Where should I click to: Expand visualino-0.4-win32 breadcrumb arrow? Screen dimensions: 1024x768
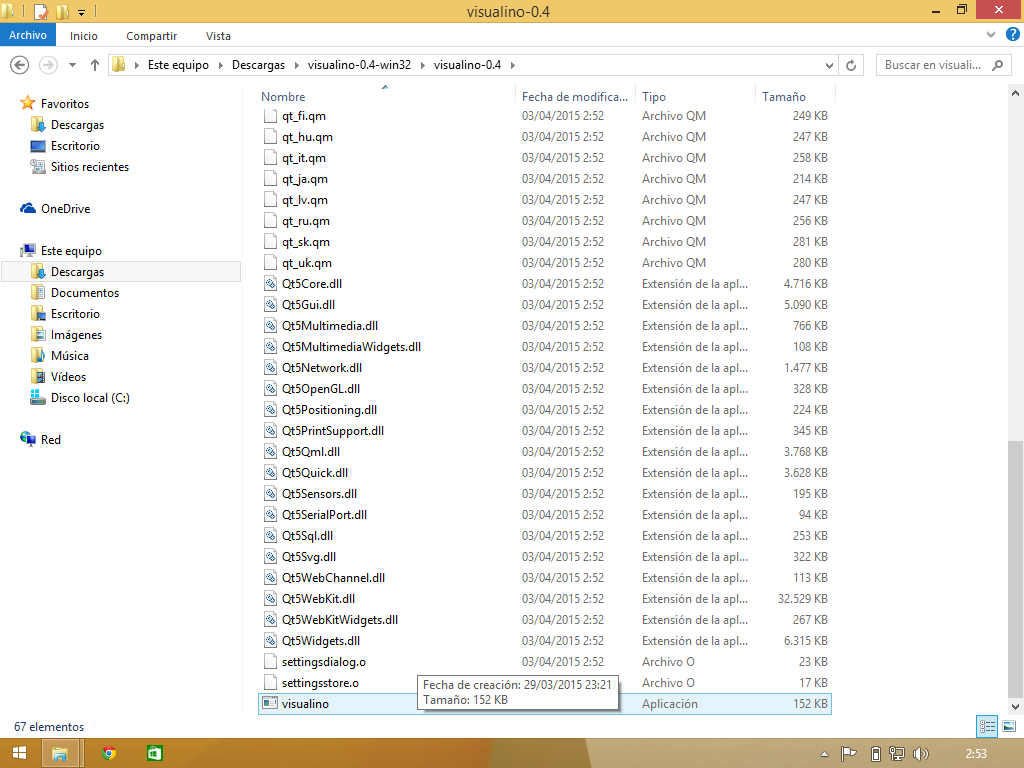tap(423, 65)
